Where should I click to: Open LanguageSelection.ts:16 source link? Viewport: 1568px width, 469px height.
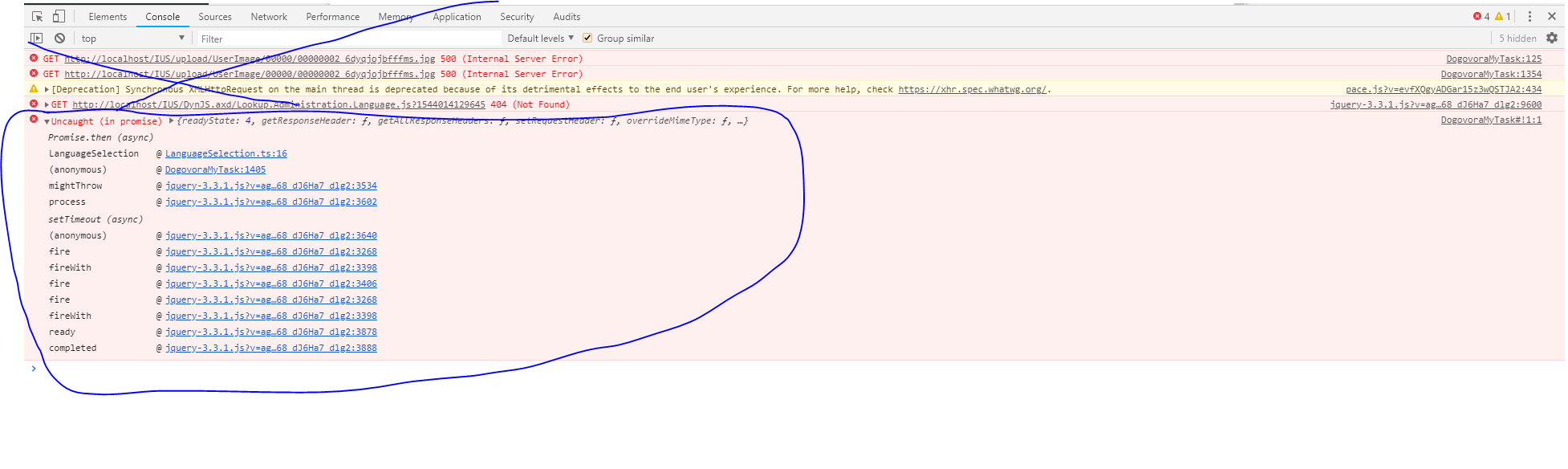[x=226, y=153]
